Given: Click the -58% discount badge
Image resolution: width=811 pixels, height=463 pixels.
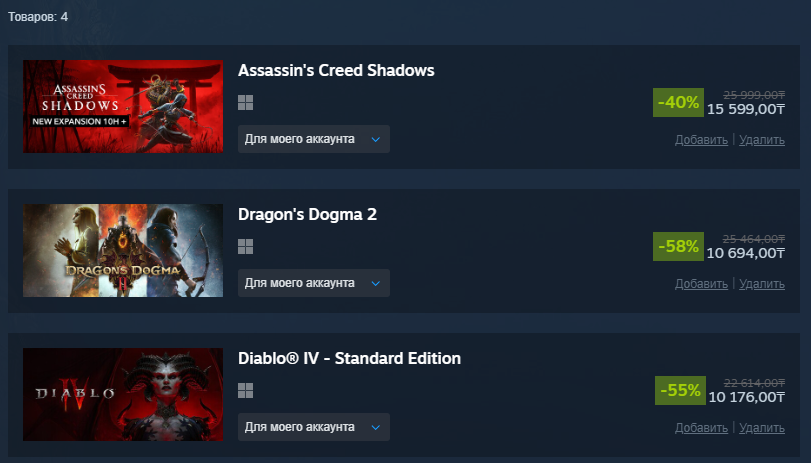Looking at the screenshot, I should click(x=678, y=247).
